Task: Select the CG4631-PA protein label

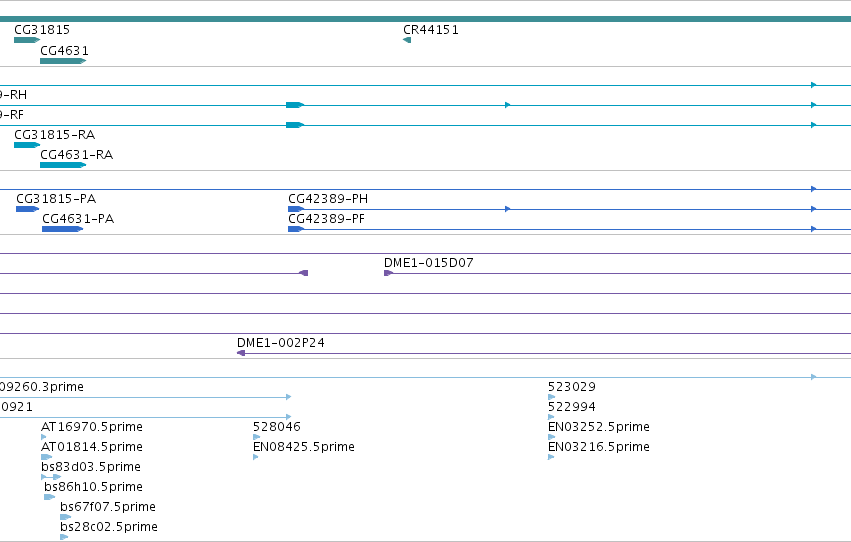Action: [x=78, y=219]
